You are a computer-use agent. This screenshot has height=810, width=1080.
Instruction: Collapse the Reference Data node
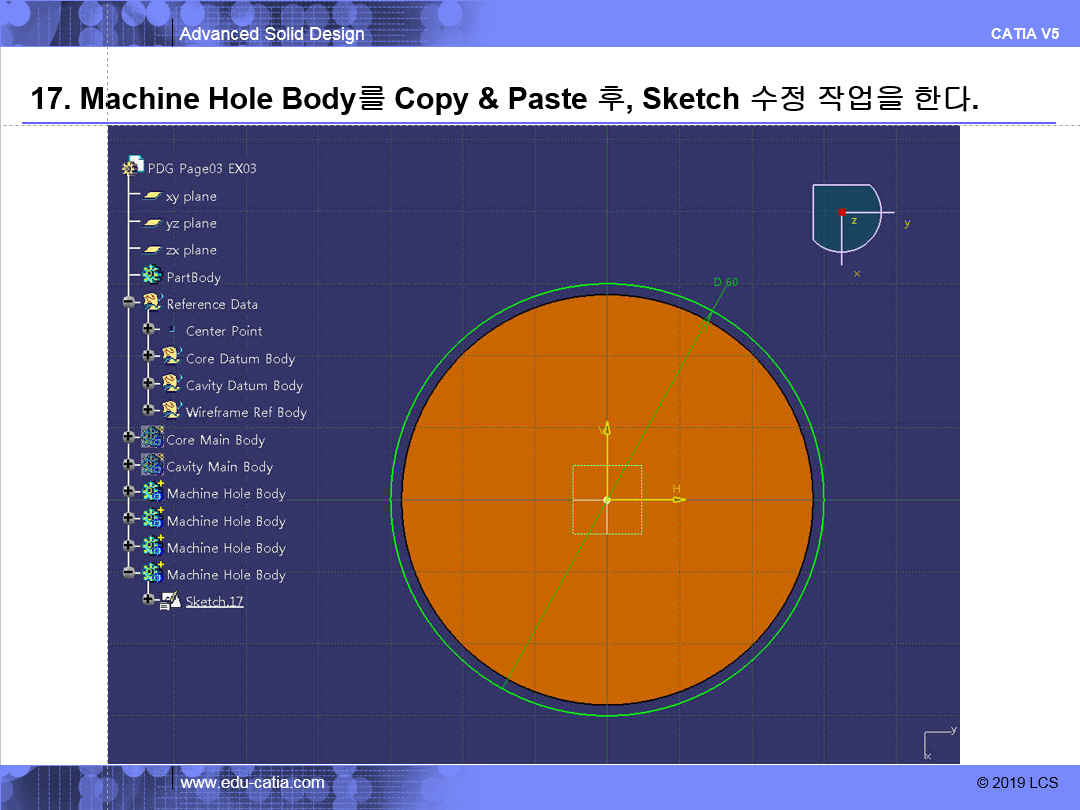pos(128,303)
